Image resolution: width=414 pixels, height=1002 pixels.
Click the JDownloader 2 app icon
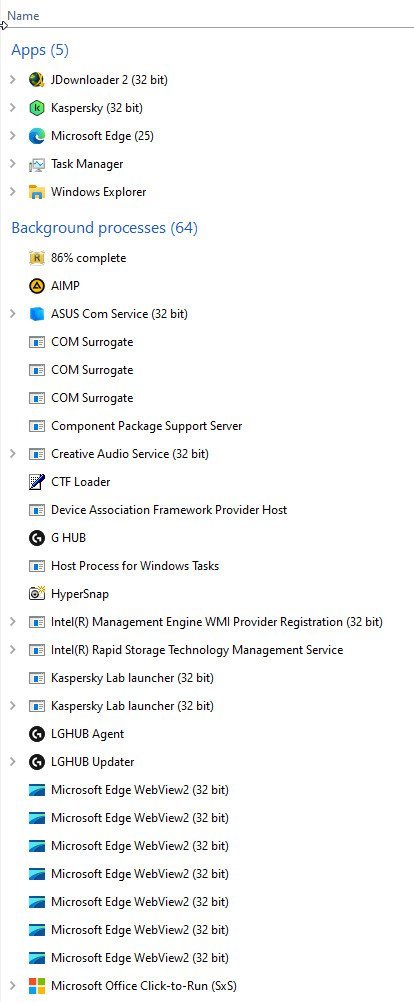coord(37,80)
